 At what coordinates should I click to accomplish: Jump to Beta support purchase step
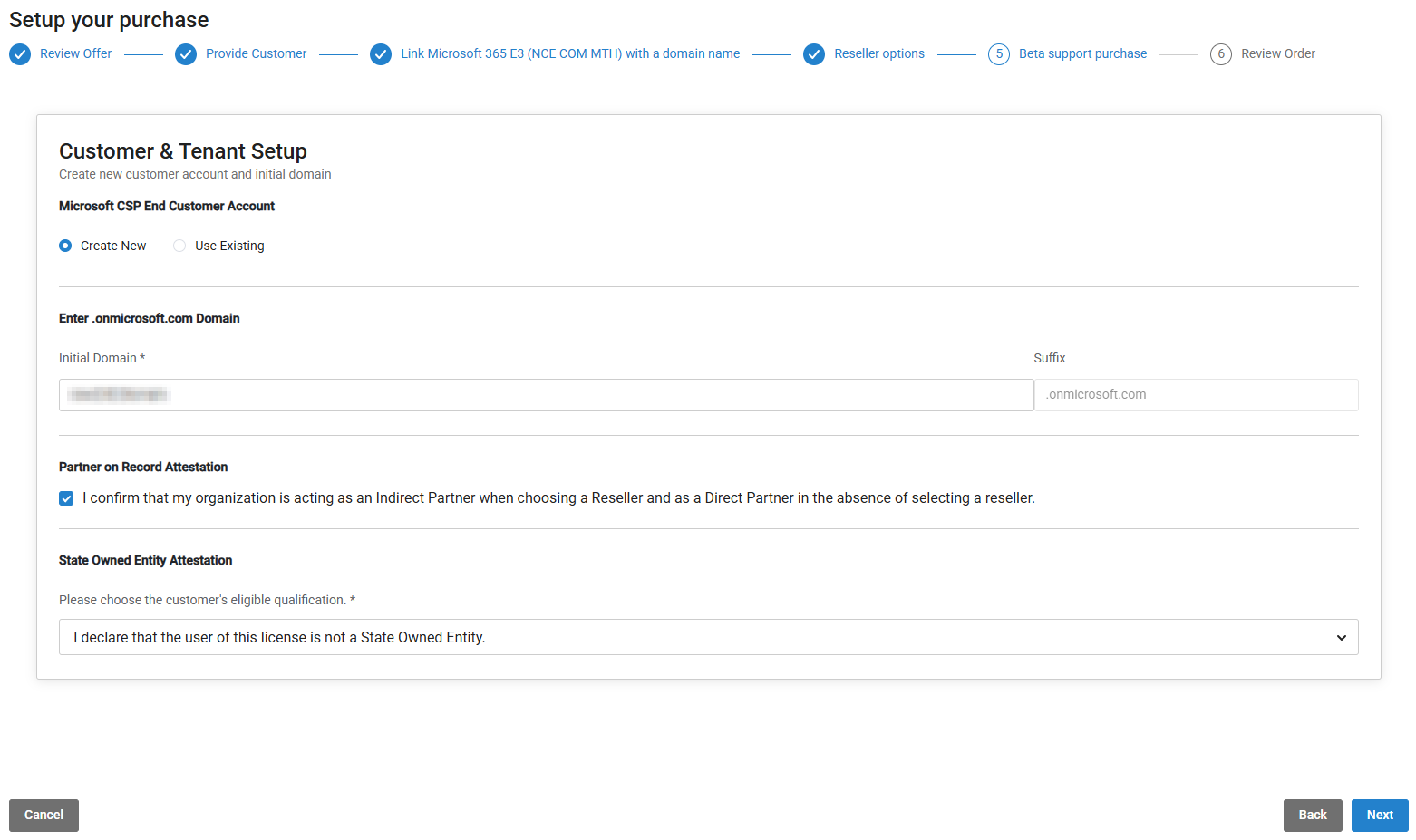click(x=1082, y=54)
